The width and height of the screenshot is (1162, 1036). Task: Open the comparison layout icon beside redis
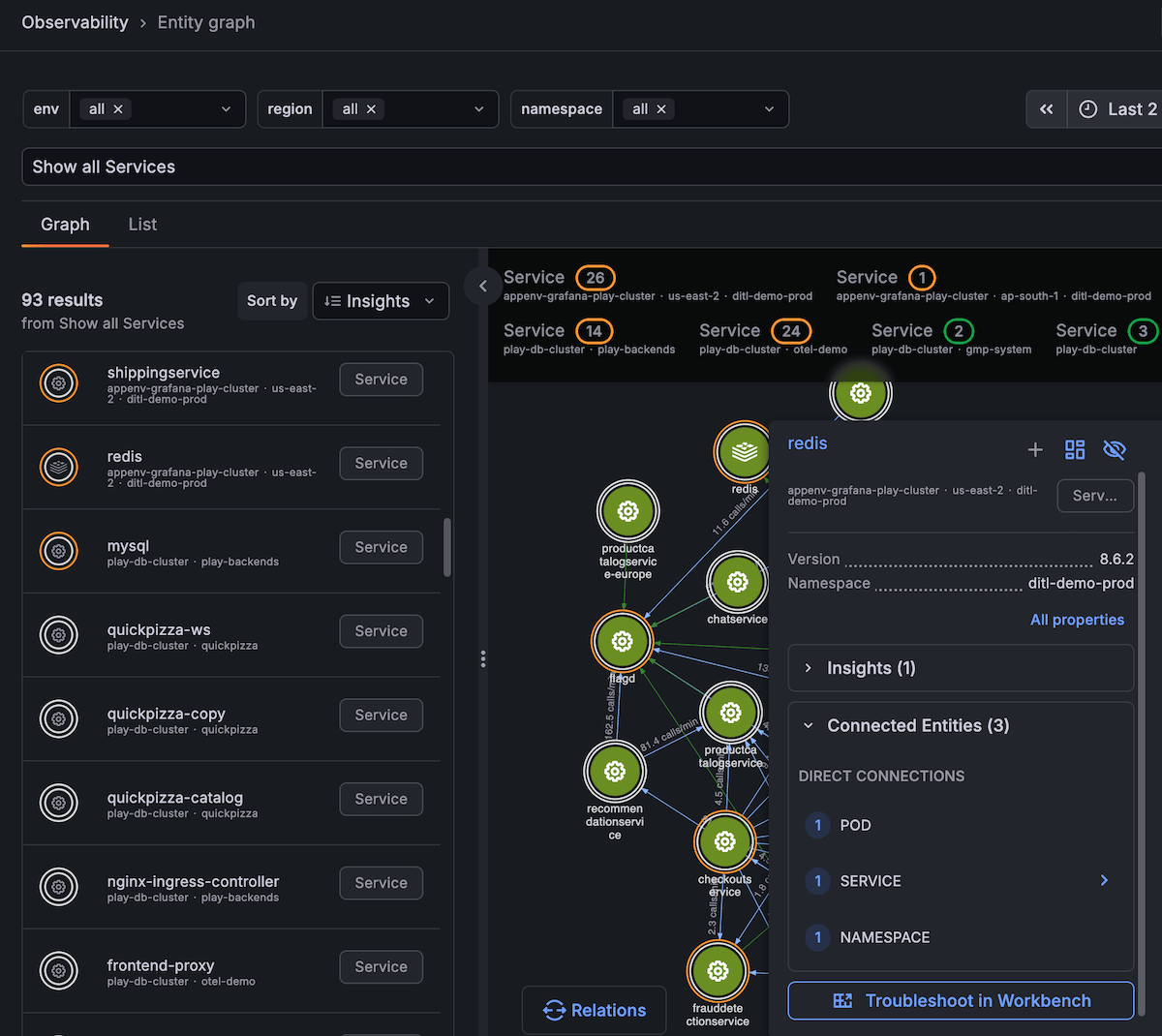coord(1074,449)
